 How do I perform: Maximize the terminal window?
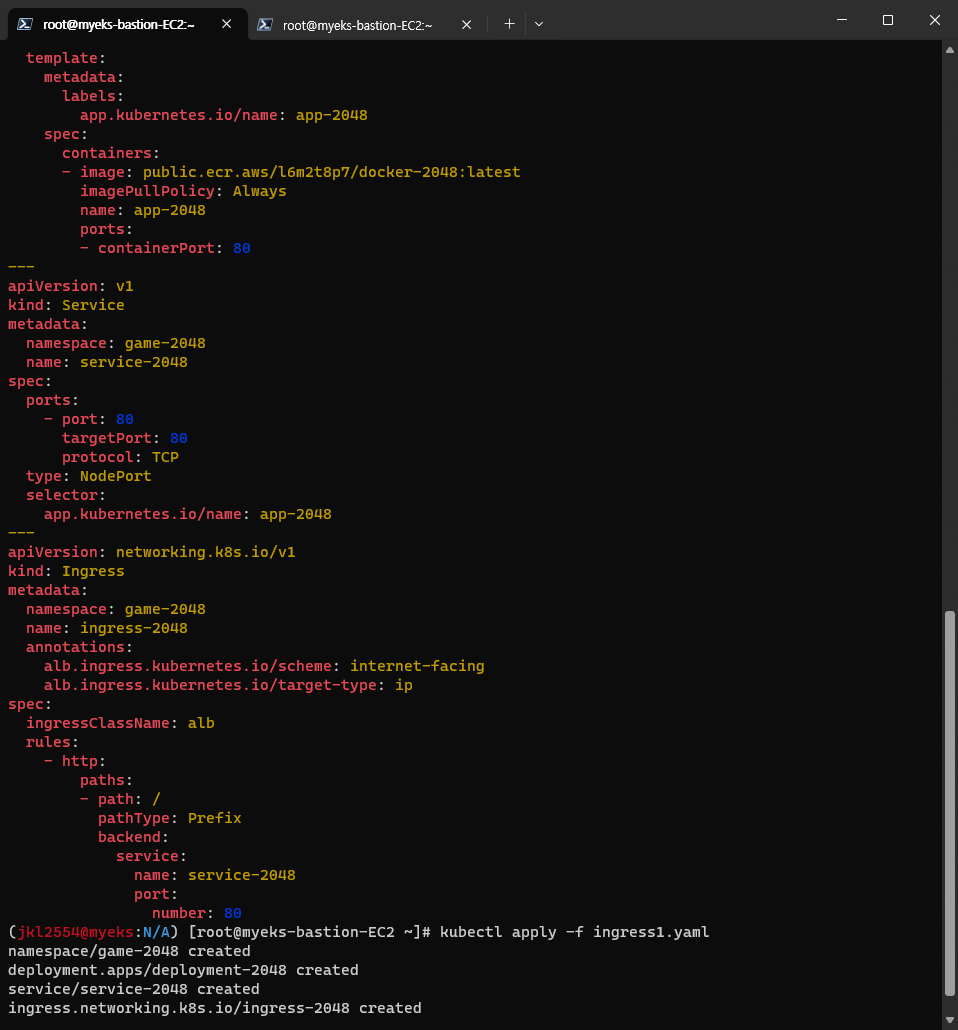[x=888, y=20]
